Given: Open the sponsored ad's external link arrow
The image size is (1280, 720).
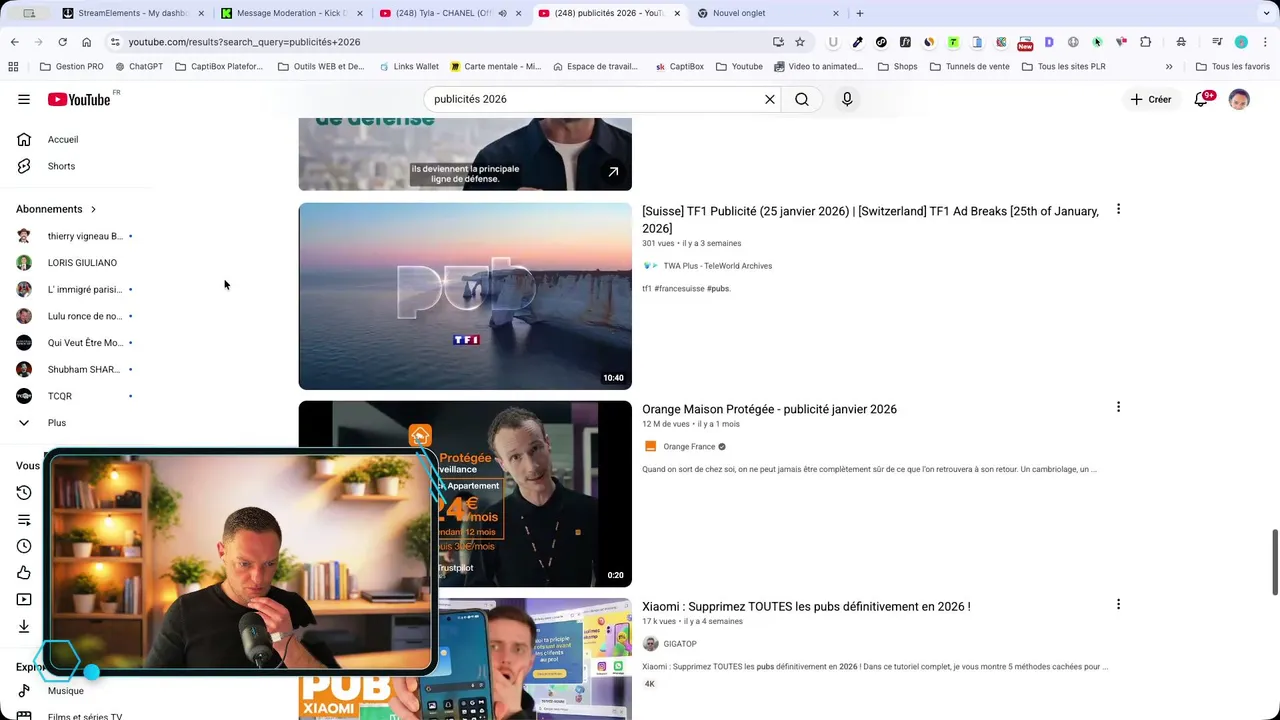Looking at the screenshot, I should pyautogui.click(x=613, y=172).
